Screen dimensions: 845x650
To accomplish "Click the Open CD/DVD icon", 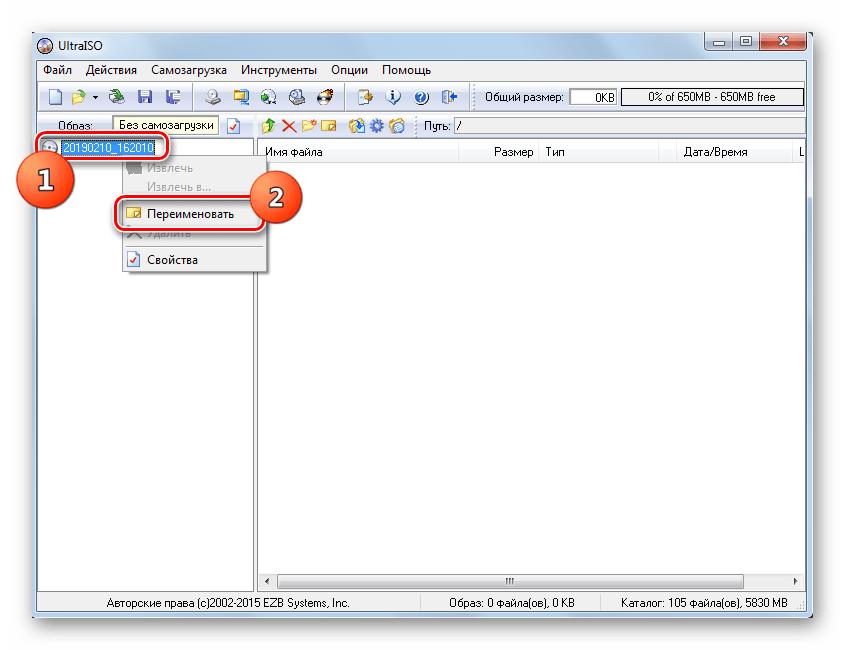I will pos(116,97).
